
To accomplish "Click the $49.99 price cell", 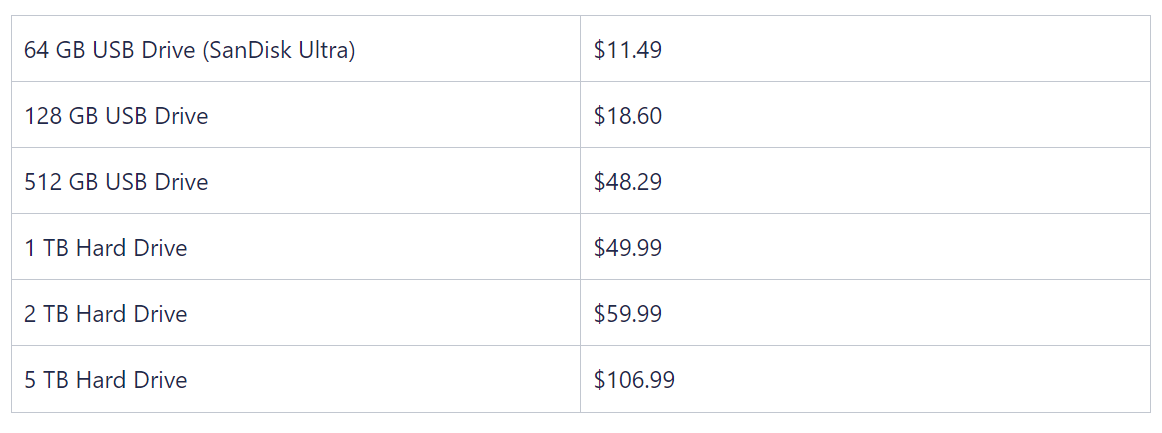I will pos(866,247).
